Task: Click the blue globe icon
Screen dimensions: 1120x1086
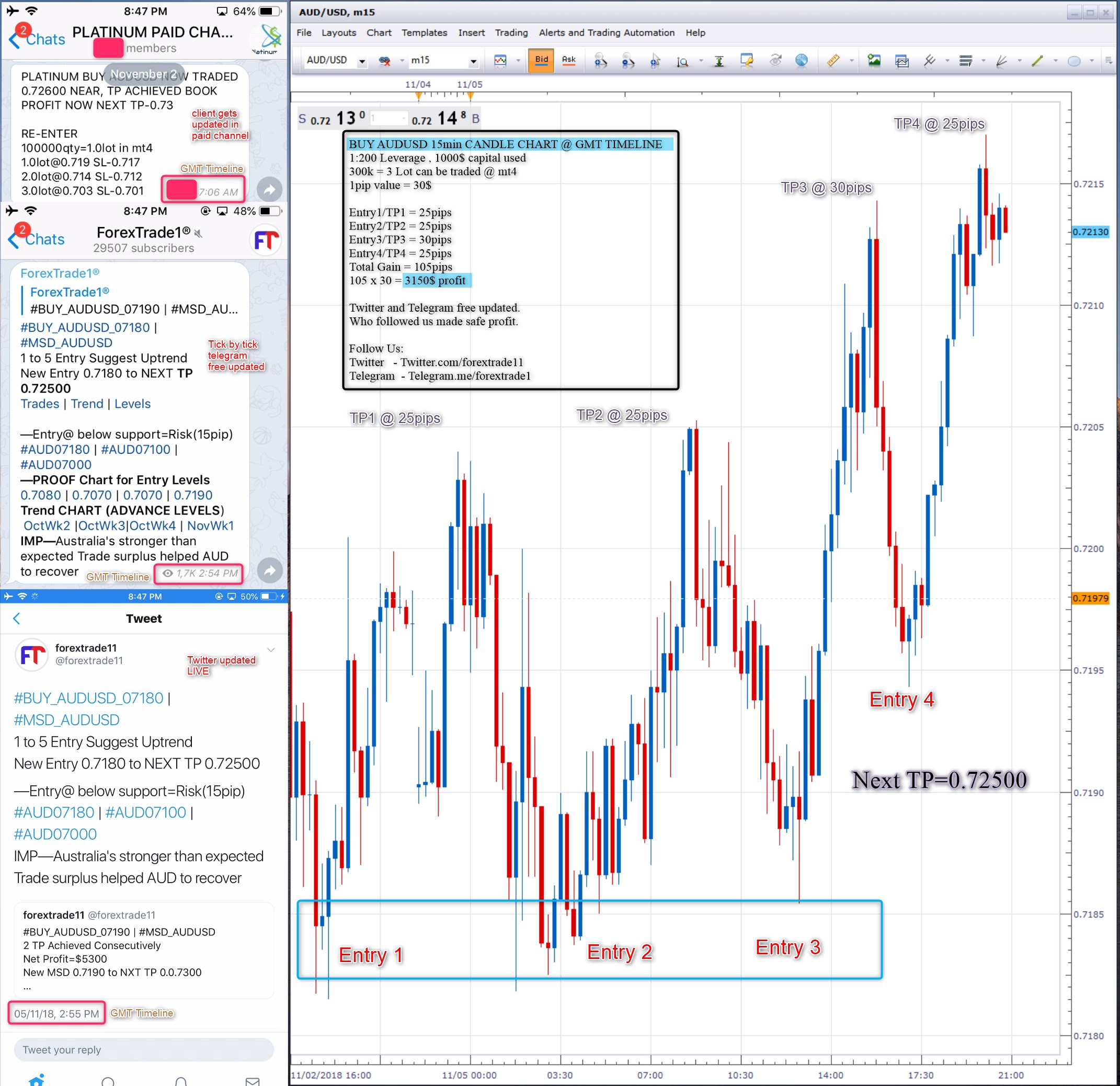Action: tap(802, 60)
